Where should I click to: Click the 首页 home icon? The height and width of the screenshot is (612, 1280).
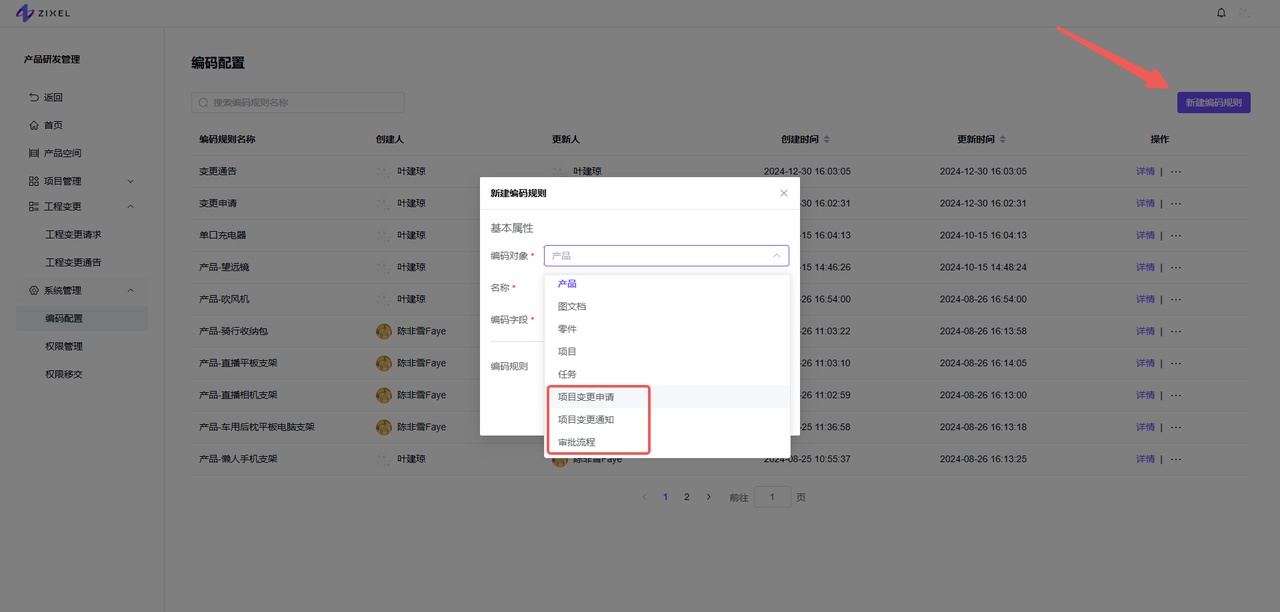34,125
